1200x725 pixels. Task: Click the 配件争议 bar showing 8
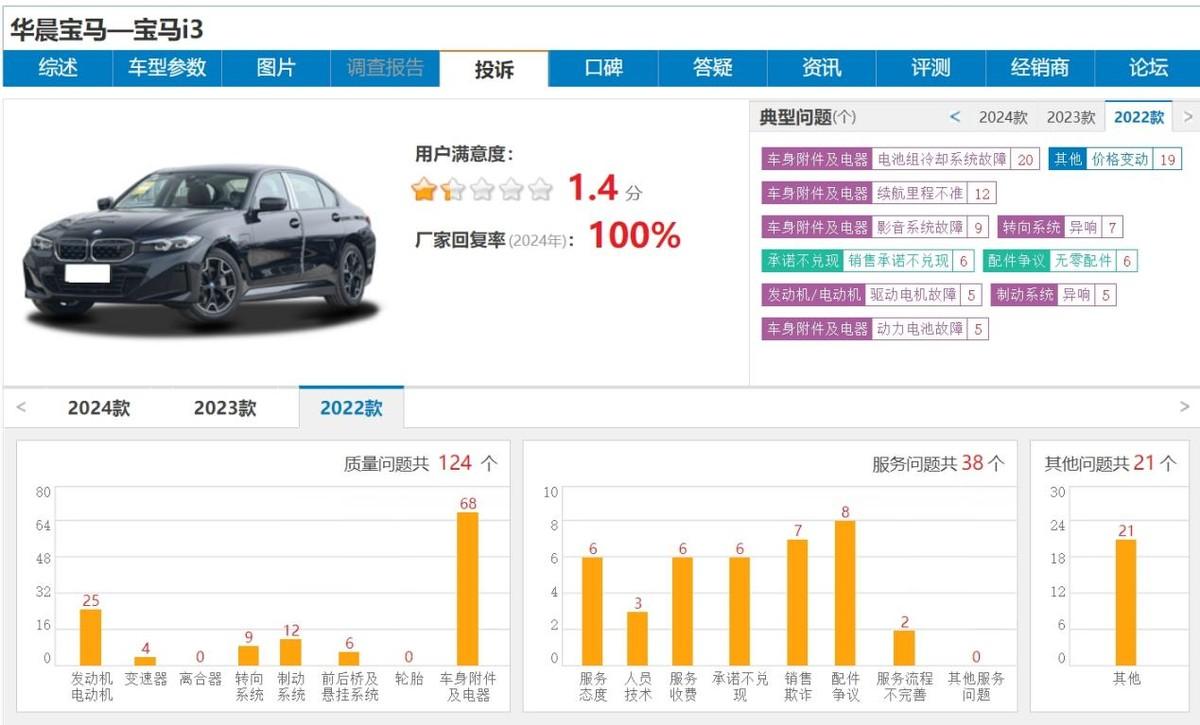tap(845, 593)
